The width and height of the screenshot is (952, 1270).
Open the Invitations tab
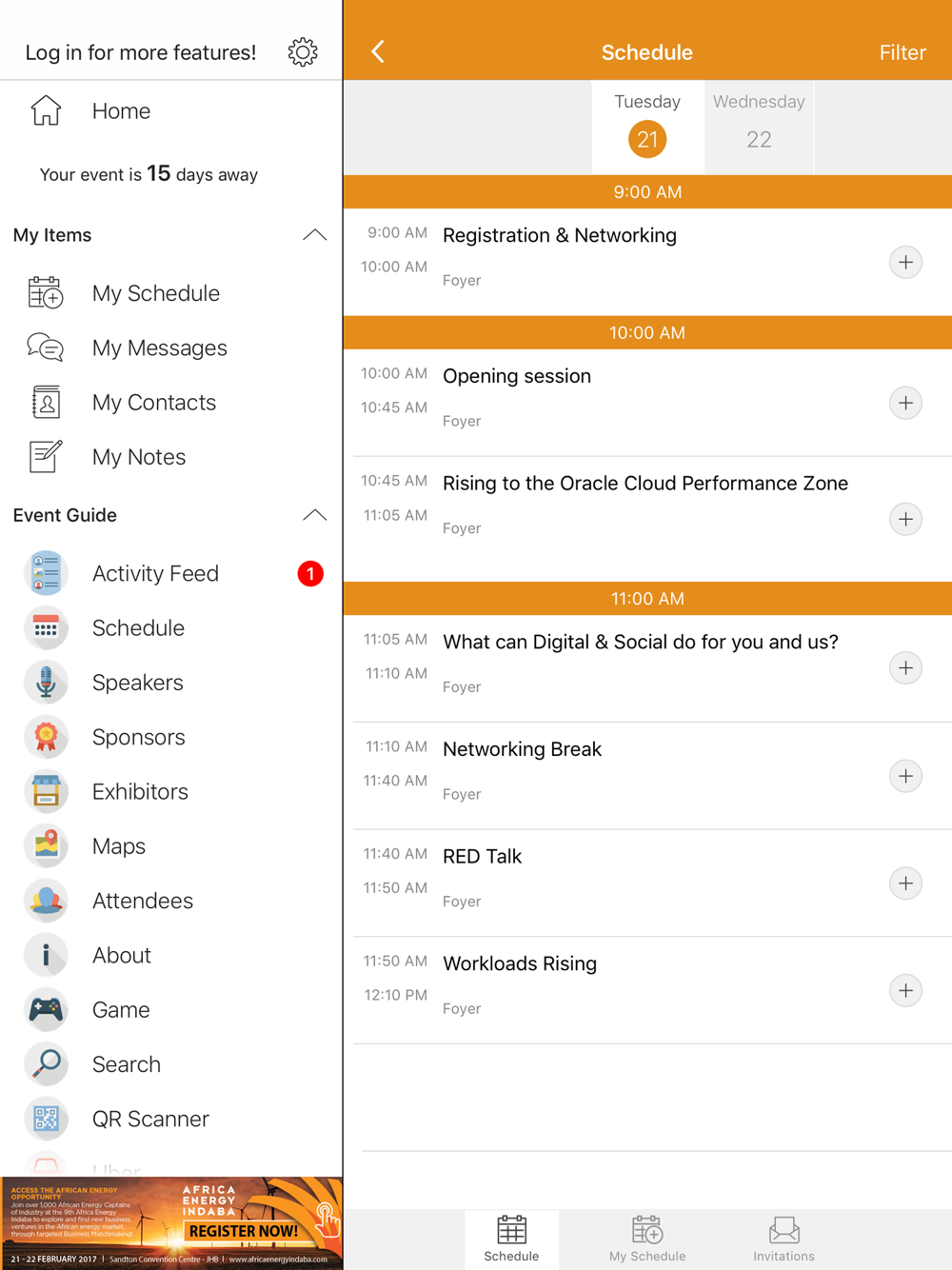pos(783,1239)
